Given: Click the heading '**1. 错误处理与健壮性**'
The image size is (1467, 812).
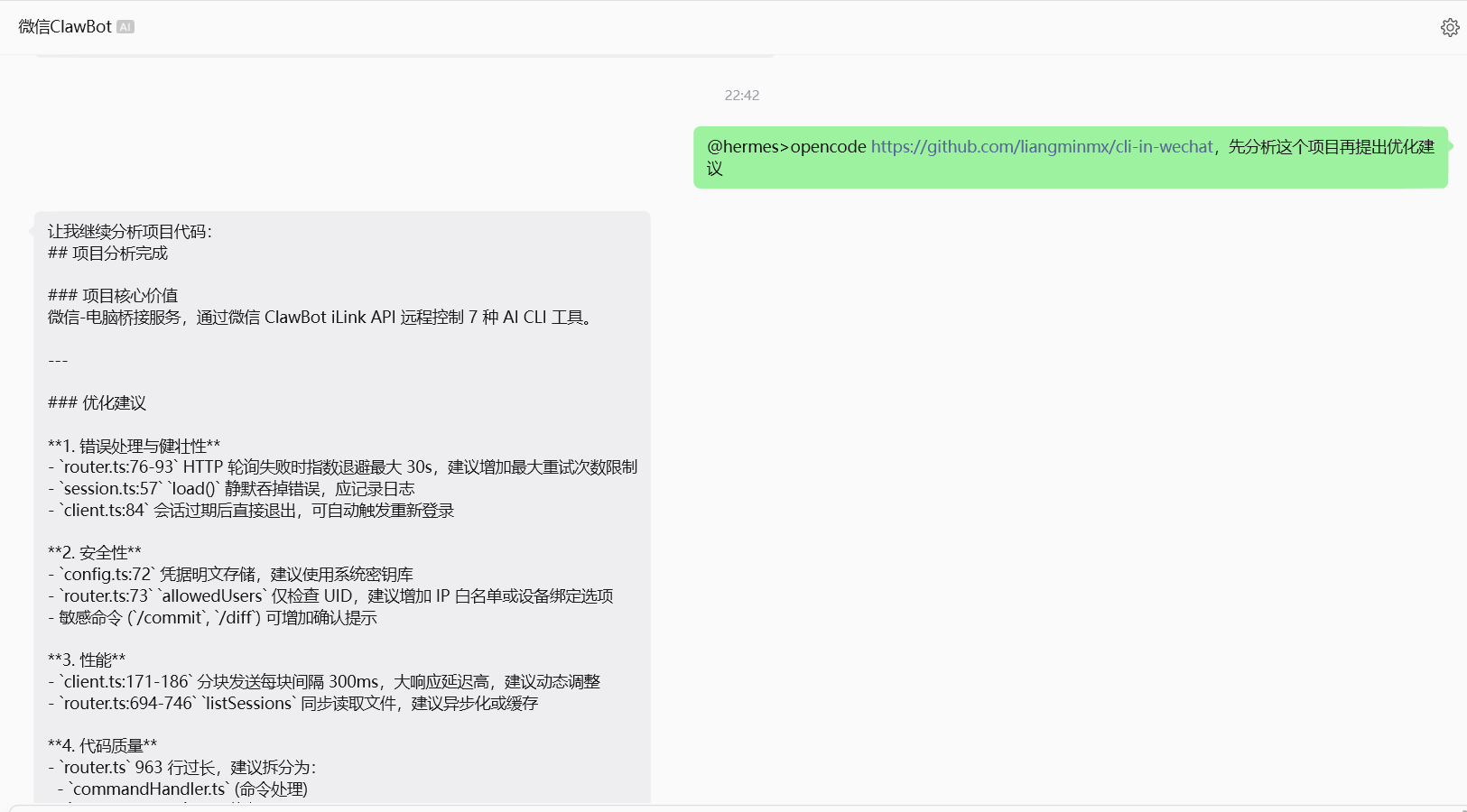Looking at the screenshot, I should (x=134, y=447).
